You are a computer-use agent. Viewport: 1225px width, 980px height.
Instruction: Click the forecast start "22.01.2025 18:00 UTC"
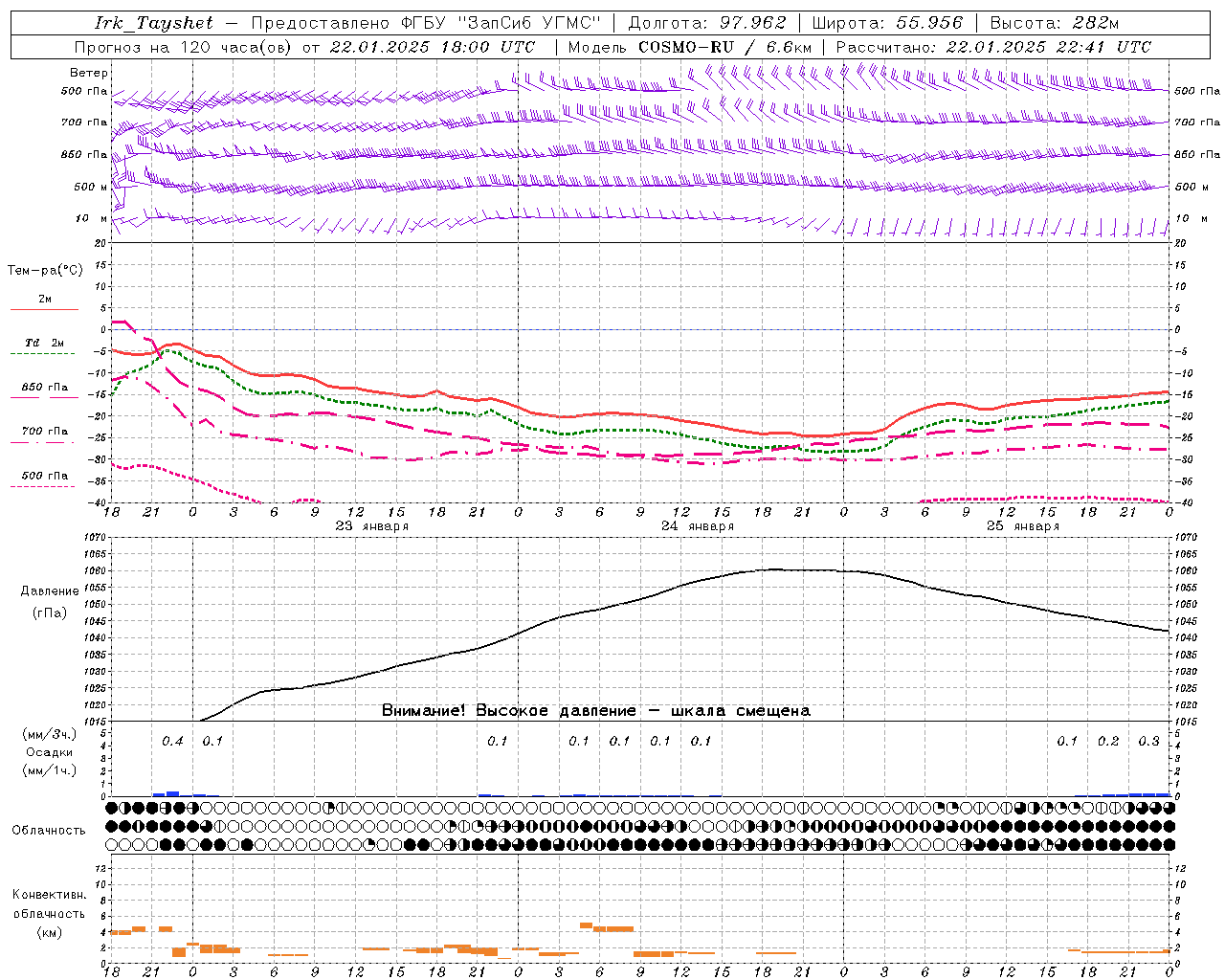pos(433,47)
